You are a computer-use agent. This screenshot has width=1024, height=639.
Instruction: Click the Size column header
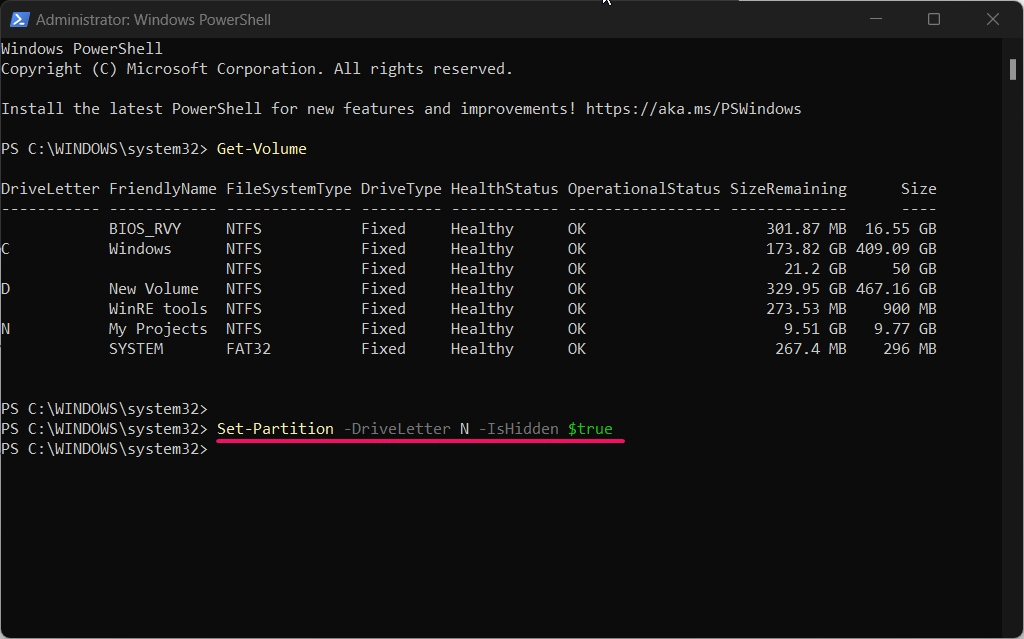pos(918,189)
